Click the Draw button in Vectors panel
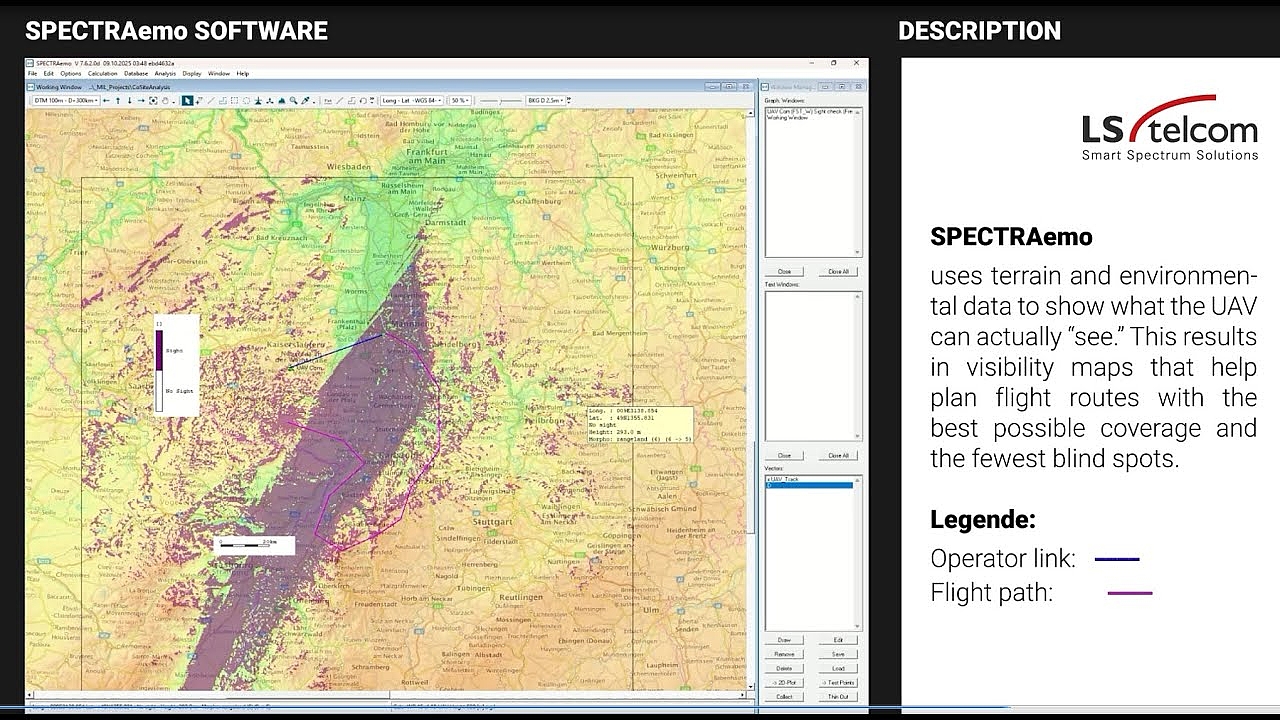Viewport: 1280px width, 720px height. tap(784, 640)
